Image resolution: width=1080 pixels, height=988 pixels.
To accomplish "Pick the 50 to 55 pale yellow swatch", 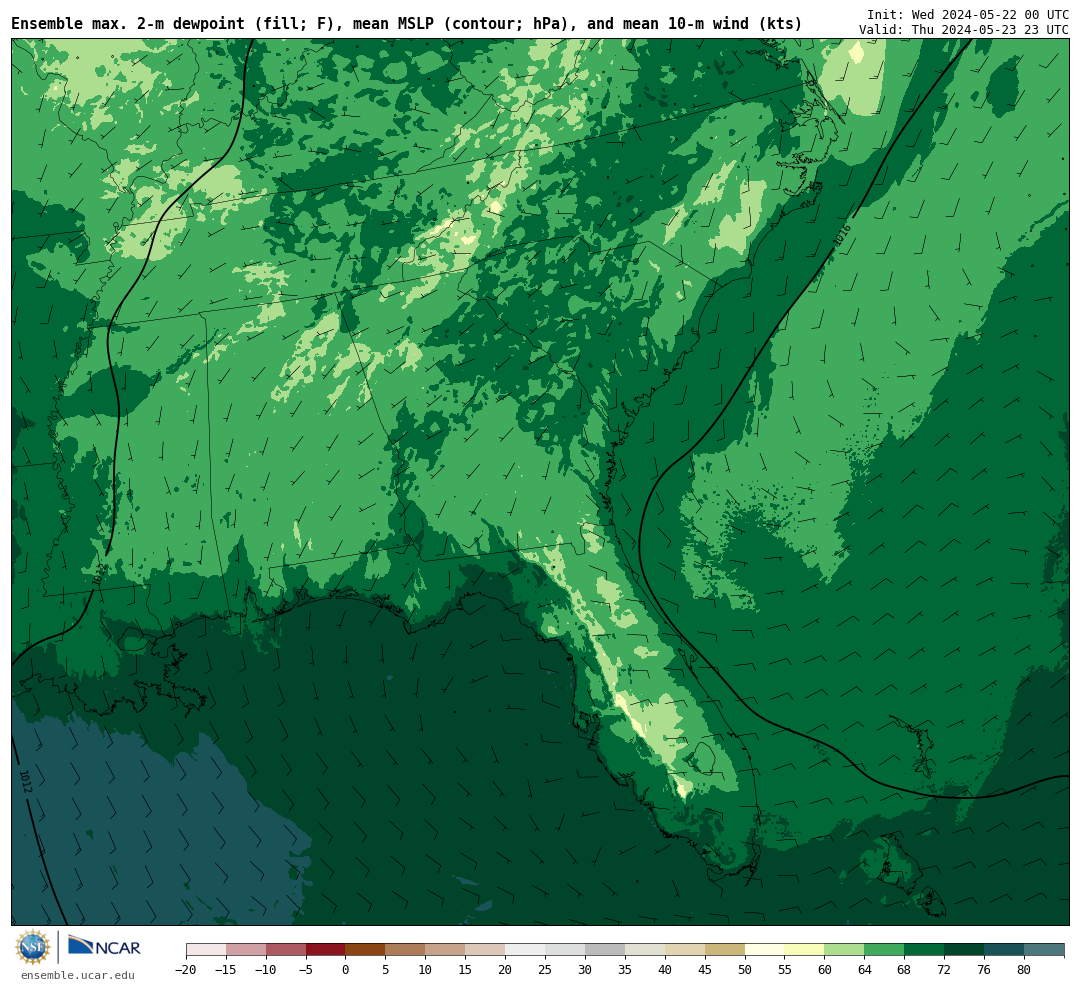I will (x=765, y=950).
